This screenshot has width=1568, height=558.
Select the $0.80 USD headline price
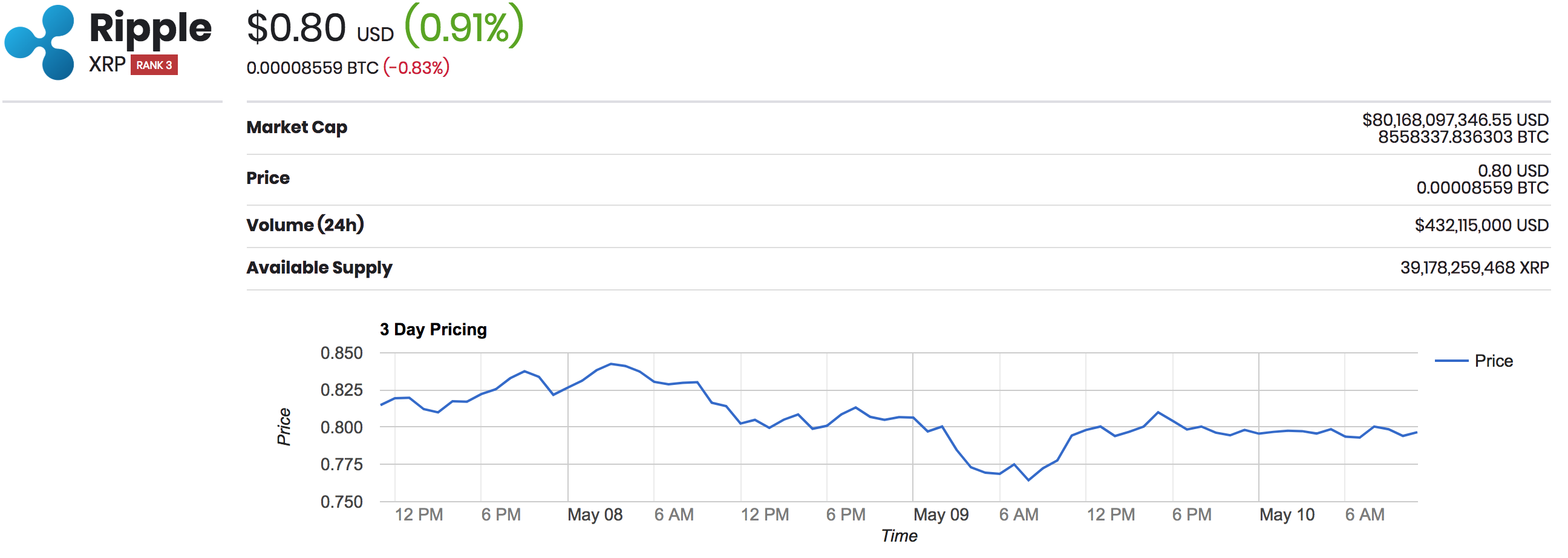320,28
